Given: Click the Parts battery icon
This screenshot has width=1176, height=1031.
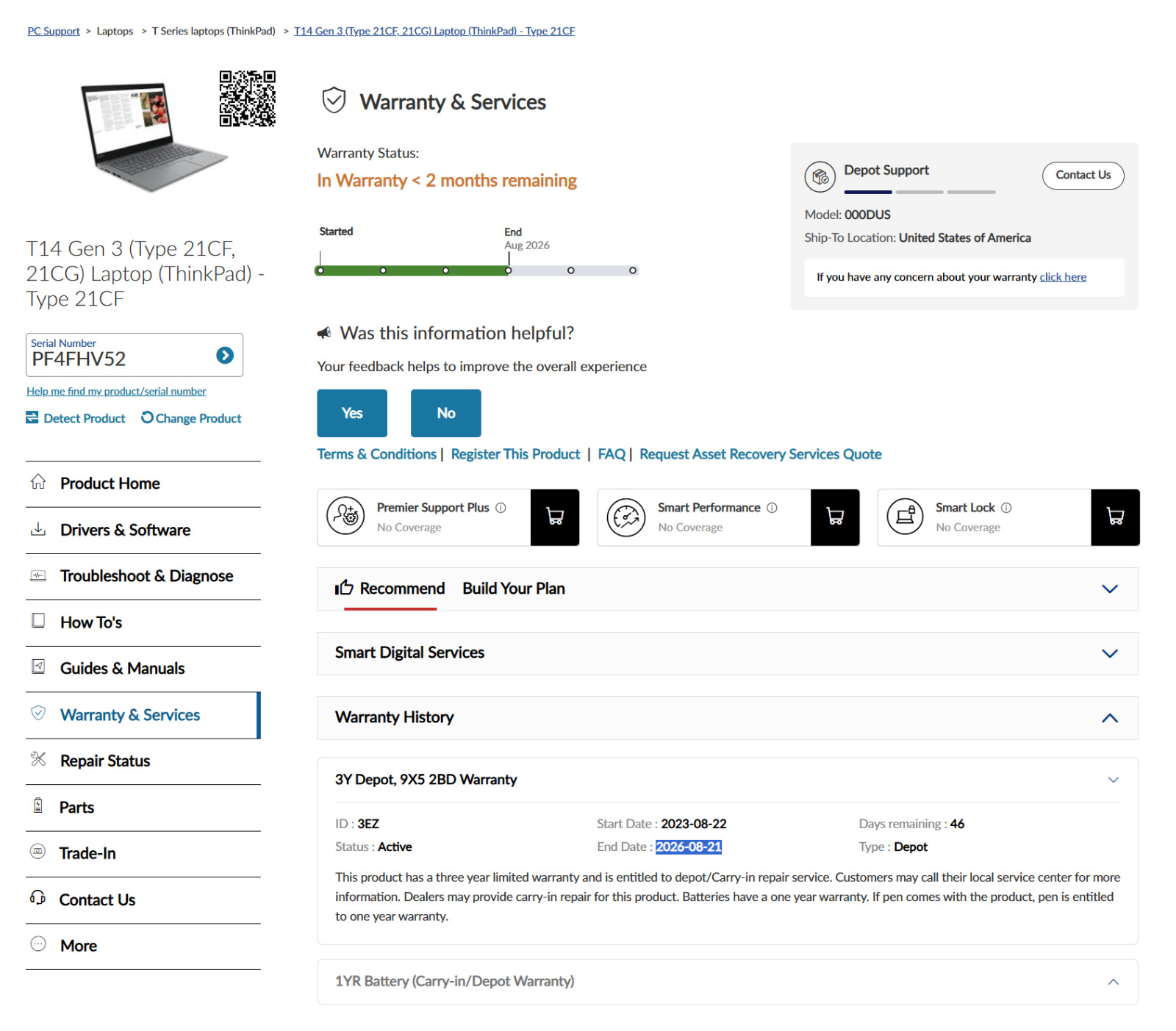Looking at the screenshot, I should 38,805.
